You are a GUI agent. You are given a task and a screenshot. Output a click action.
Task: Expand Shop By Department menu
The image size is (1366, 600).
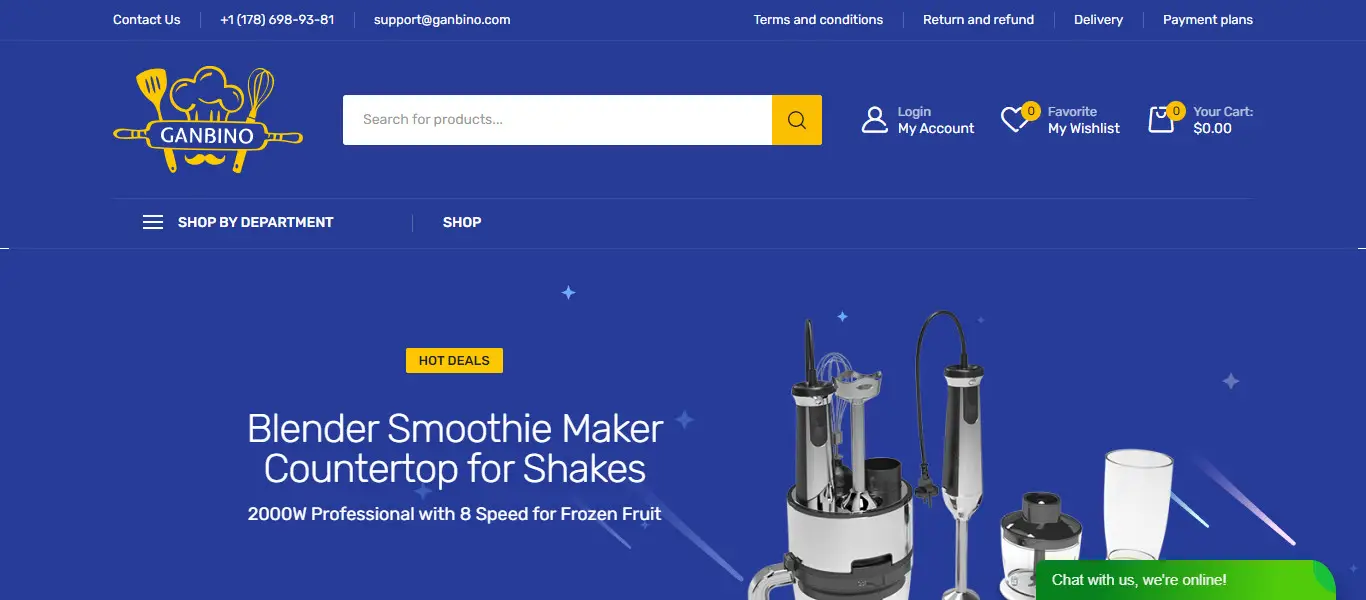tap(255, 222)
